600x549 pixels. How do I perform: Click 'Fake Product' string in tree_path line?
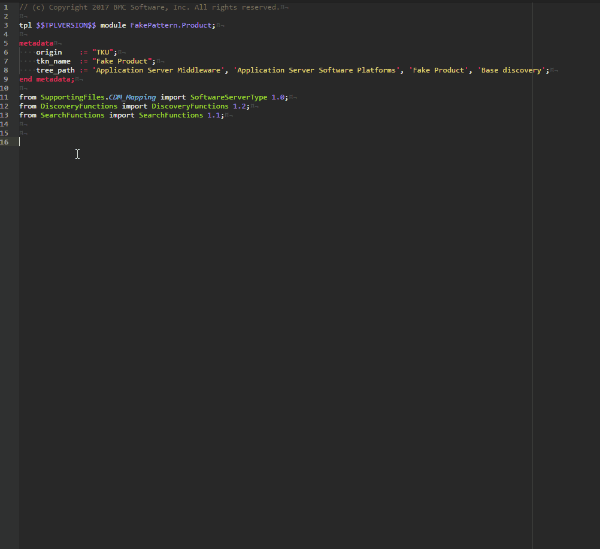[x=439, y=70]
